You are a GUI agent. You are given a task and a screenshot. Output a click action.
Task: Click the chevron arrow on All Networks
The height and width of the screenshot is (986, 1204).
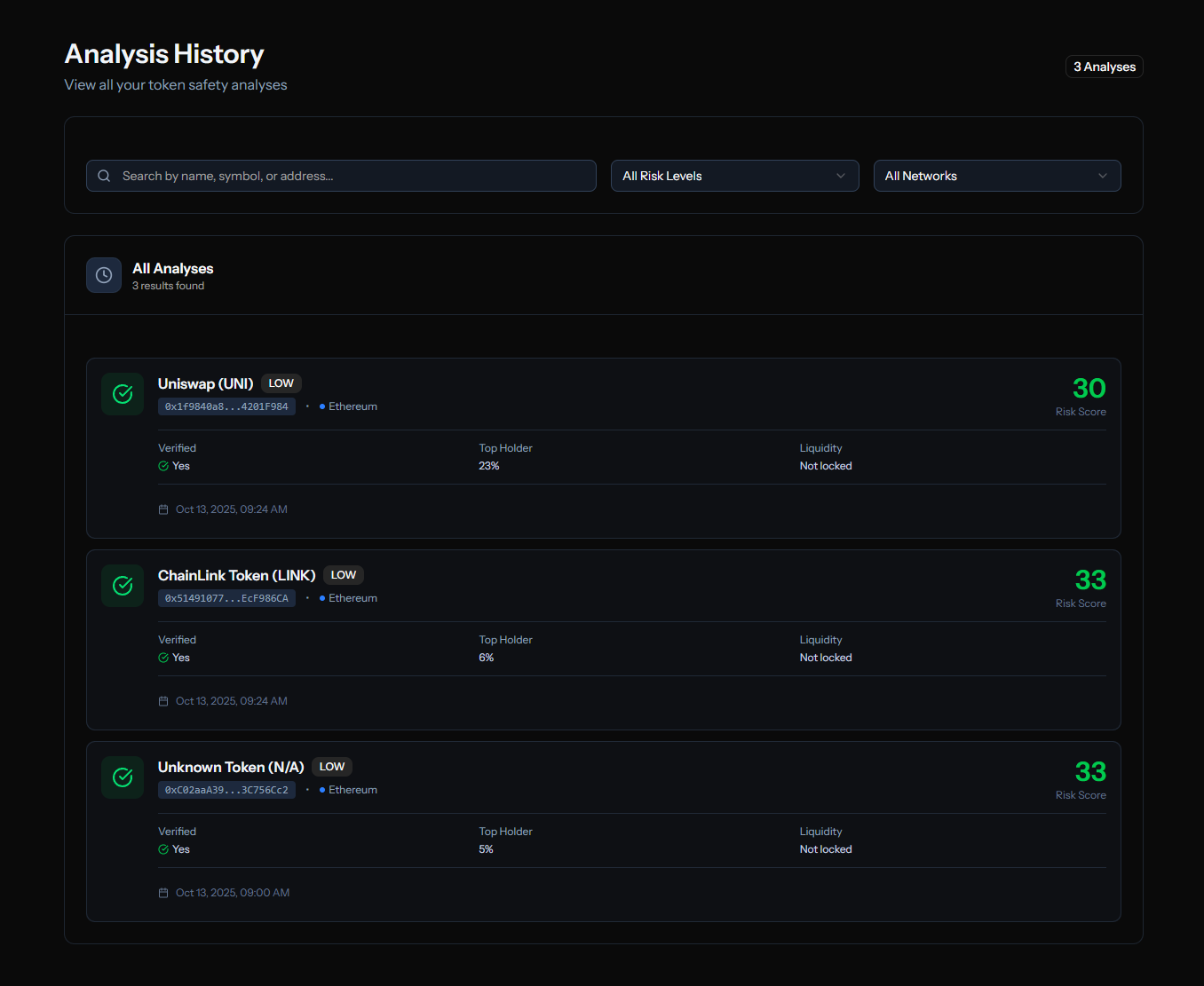coord(1103,176)
